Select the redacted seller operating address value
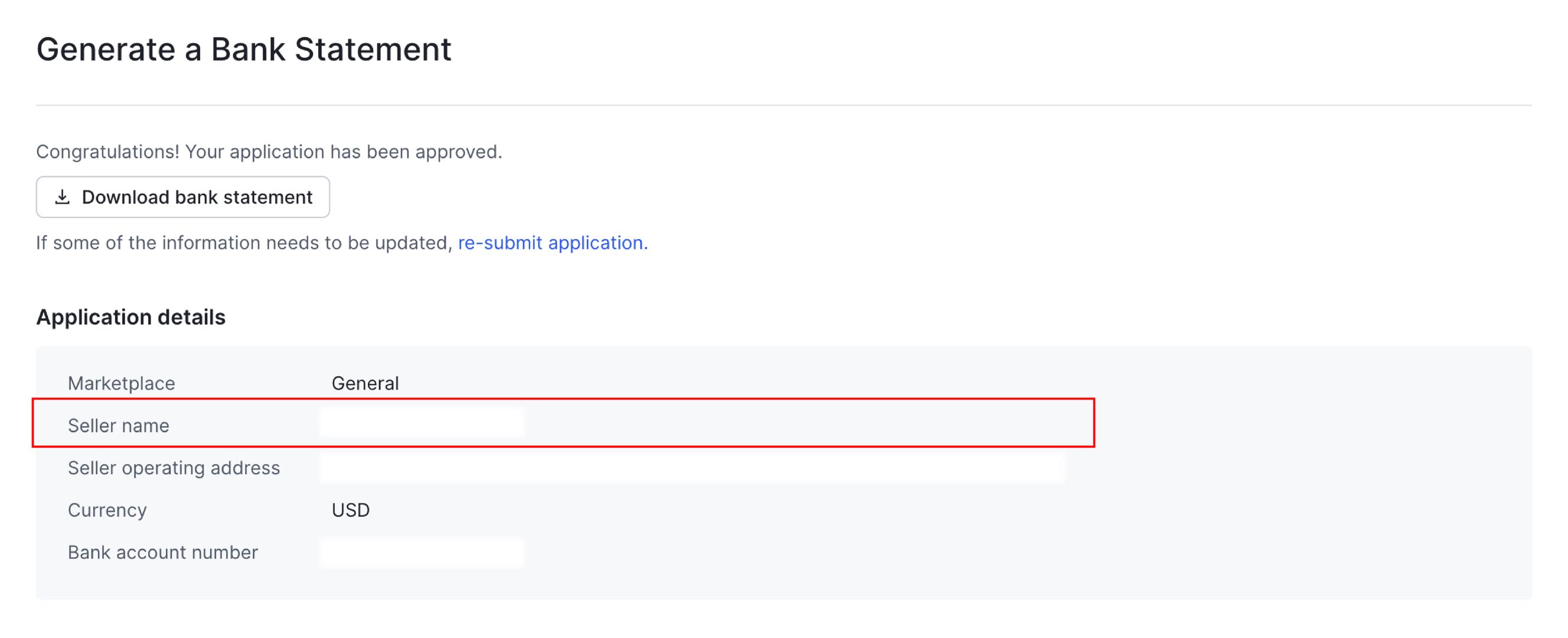This screenshot has width=1568, height=638. point(691,467)
